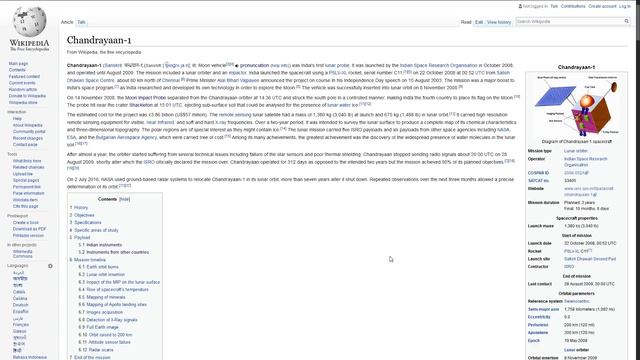Open Permanent link in Tools

[x=27, y=187]
